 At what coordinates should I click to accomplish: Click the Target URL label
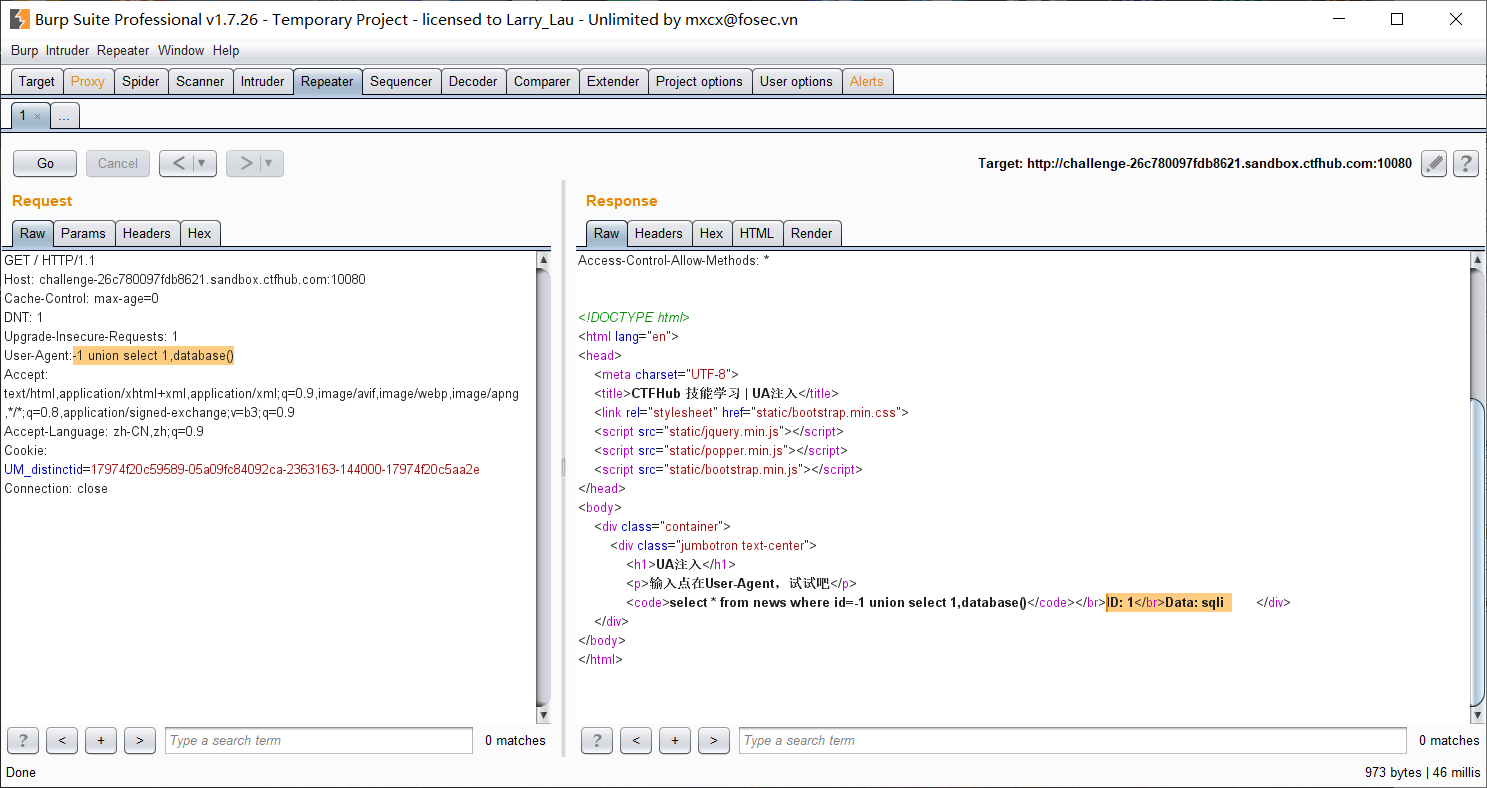[x=1195, y=164]
